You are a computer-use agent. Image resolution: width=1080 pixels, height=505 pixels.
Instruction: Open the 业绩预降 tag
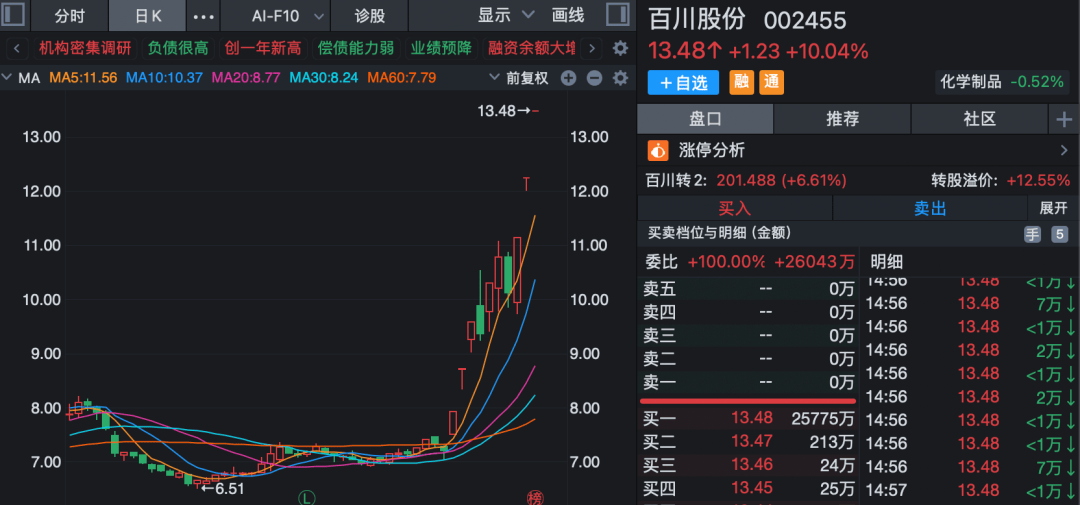click(x=441, y=48)
